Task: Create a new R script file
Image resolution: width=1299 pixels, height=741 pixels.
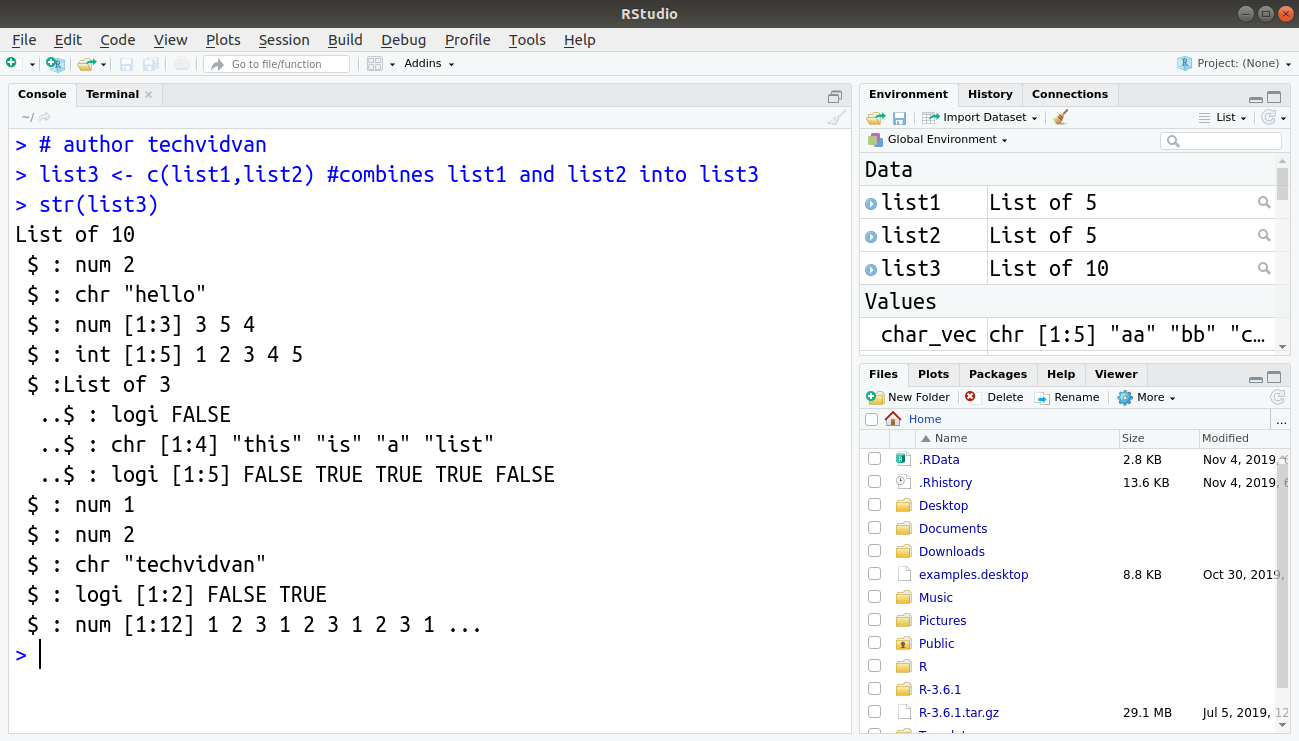Action: pyautogui.click(x=16, y=63)
